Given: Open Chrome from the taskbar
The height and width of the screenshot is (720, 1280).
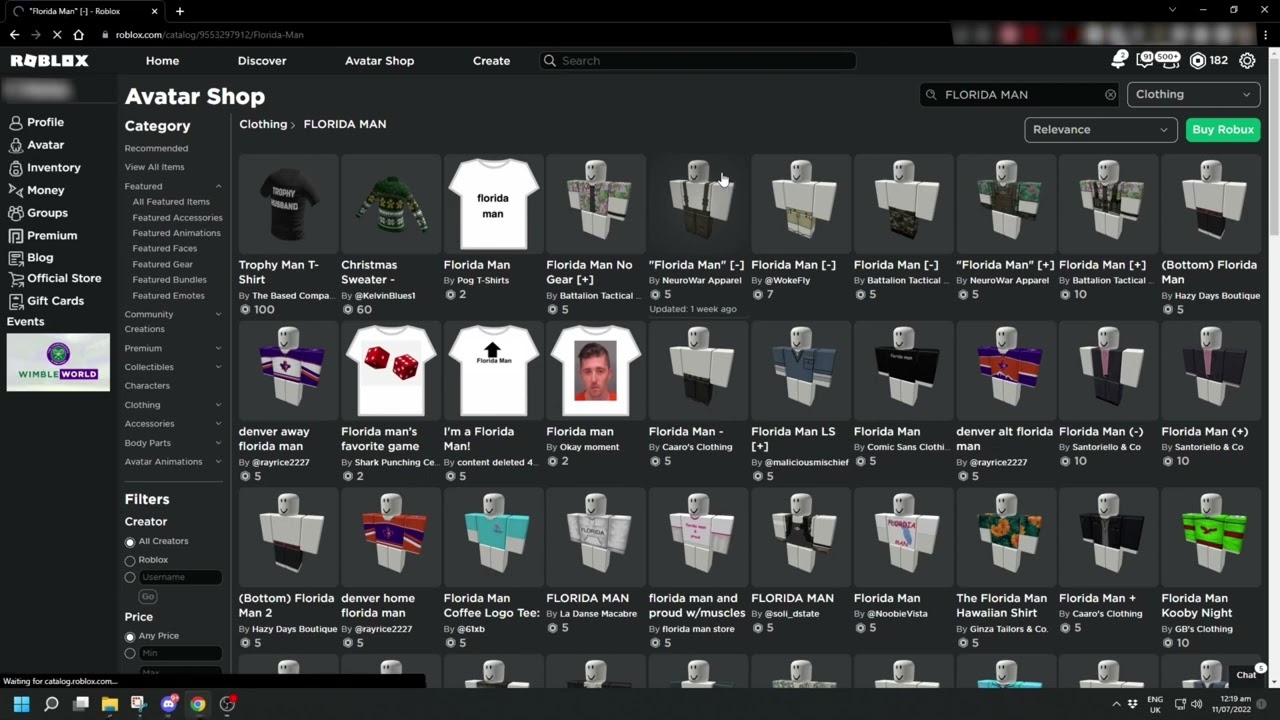Looking at the screenshot, I should click(198, 704).
